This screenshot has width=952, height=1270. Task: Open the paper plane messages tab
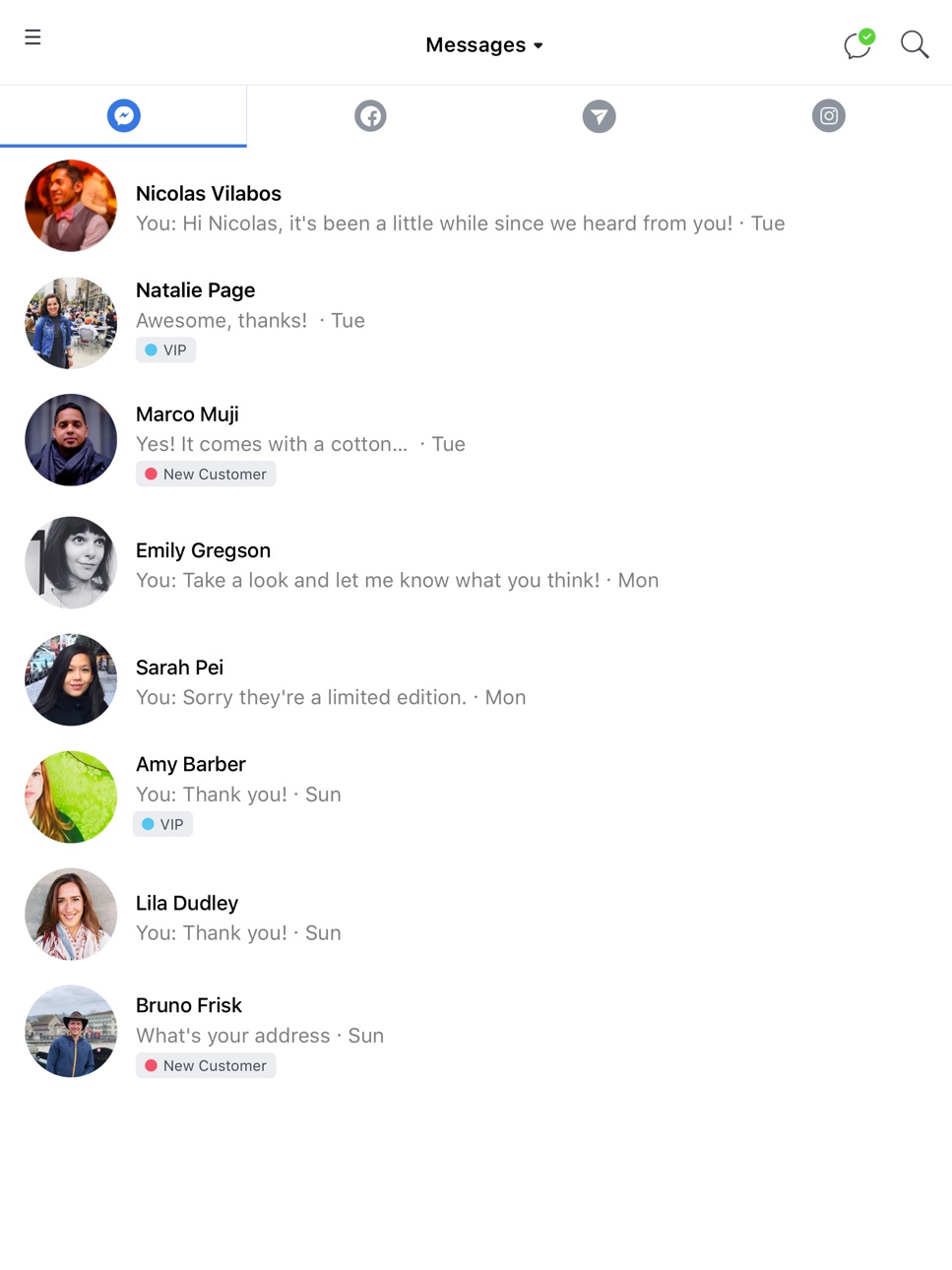click(599, 116)
